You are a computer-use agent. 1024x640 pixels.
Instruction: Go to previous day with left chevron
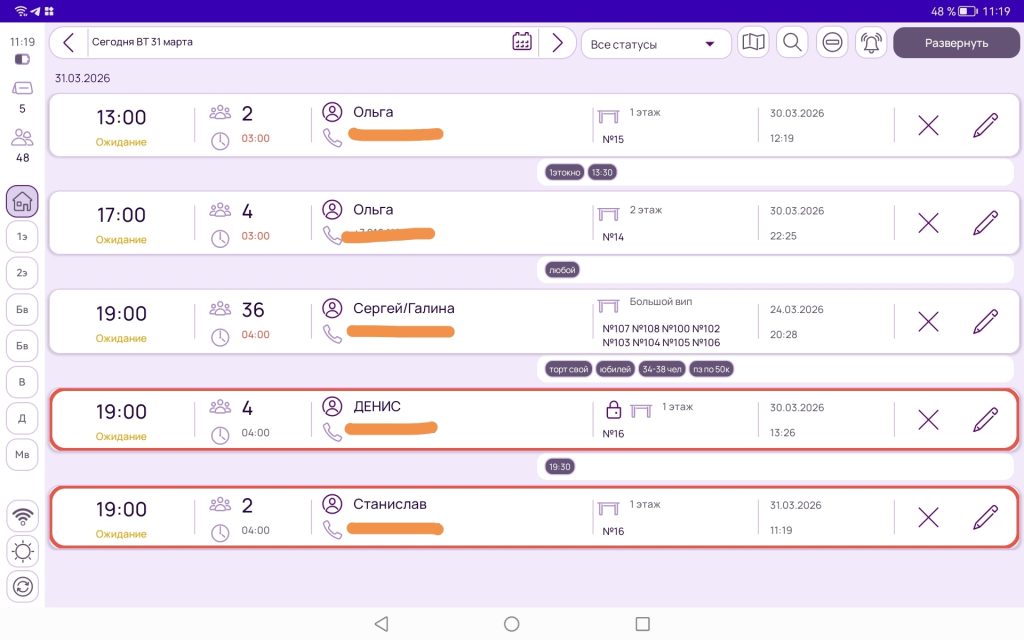pyautogui.click(x=68, y=43)
